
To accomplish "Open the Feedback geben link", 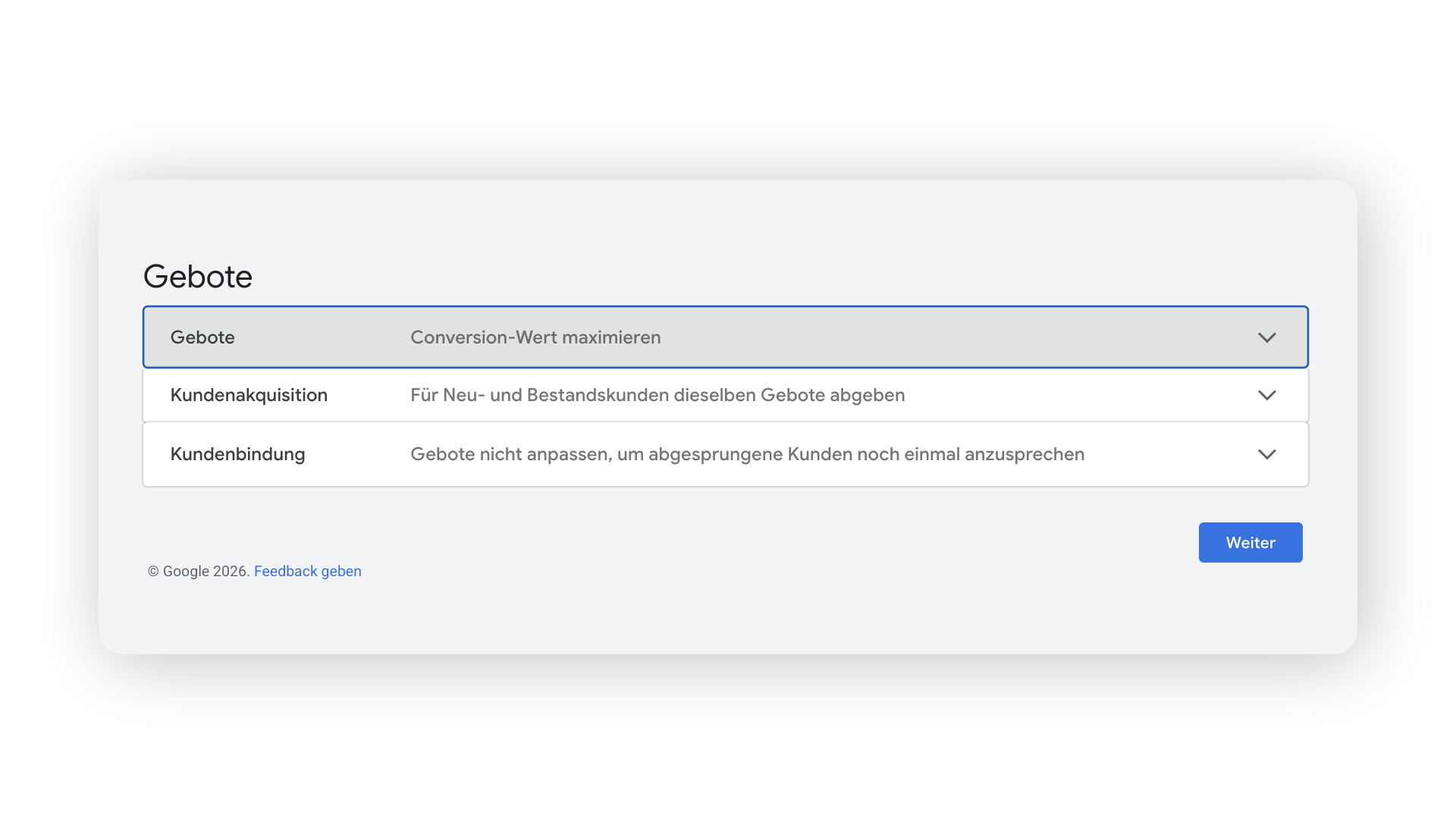I will coord(307,571).
